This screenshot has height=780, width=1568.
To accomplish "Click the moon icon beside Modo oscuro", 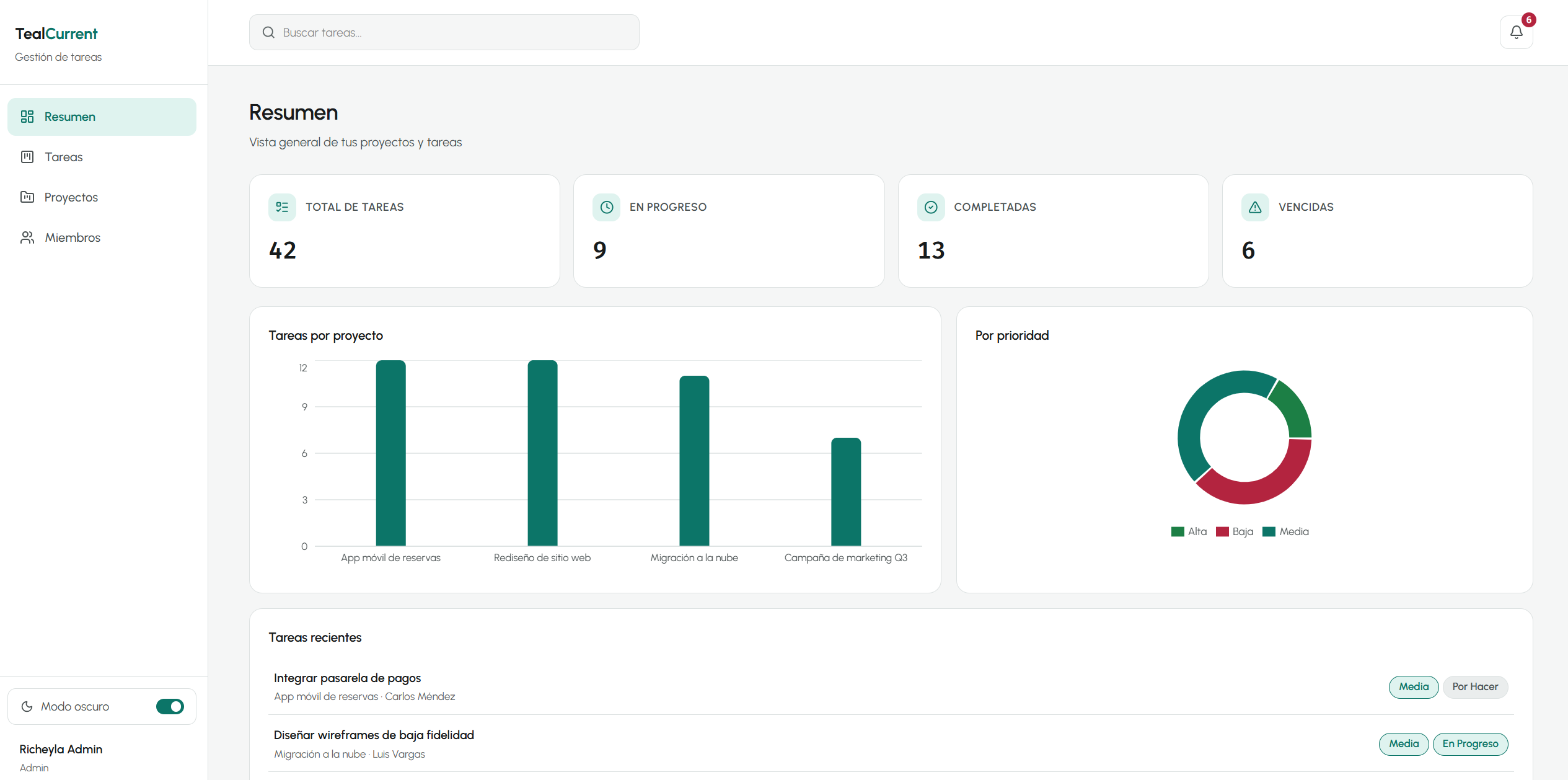I will [x=27, y=706].
